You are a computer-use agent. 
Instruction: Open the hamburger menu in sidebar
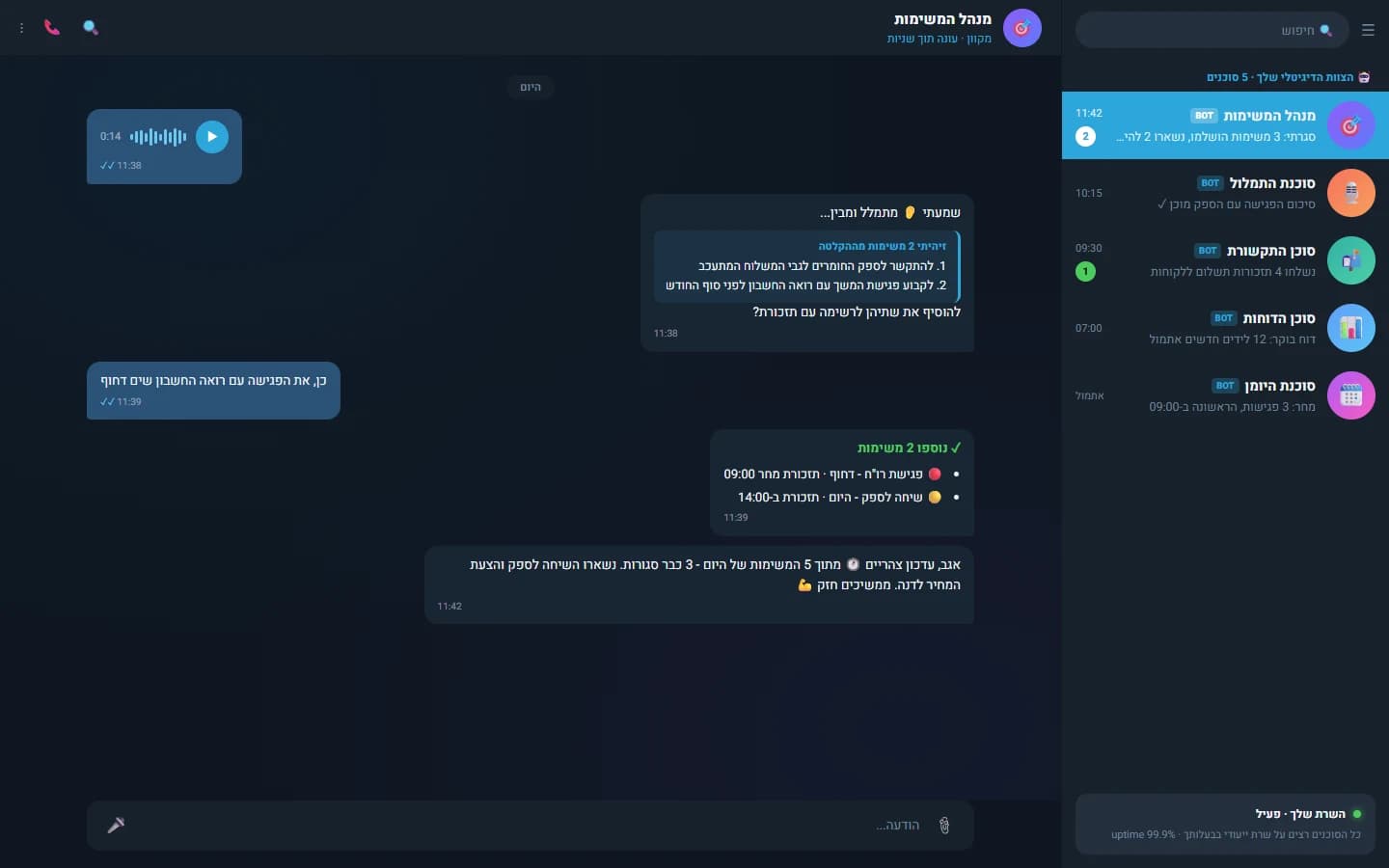coord(1368,30)
